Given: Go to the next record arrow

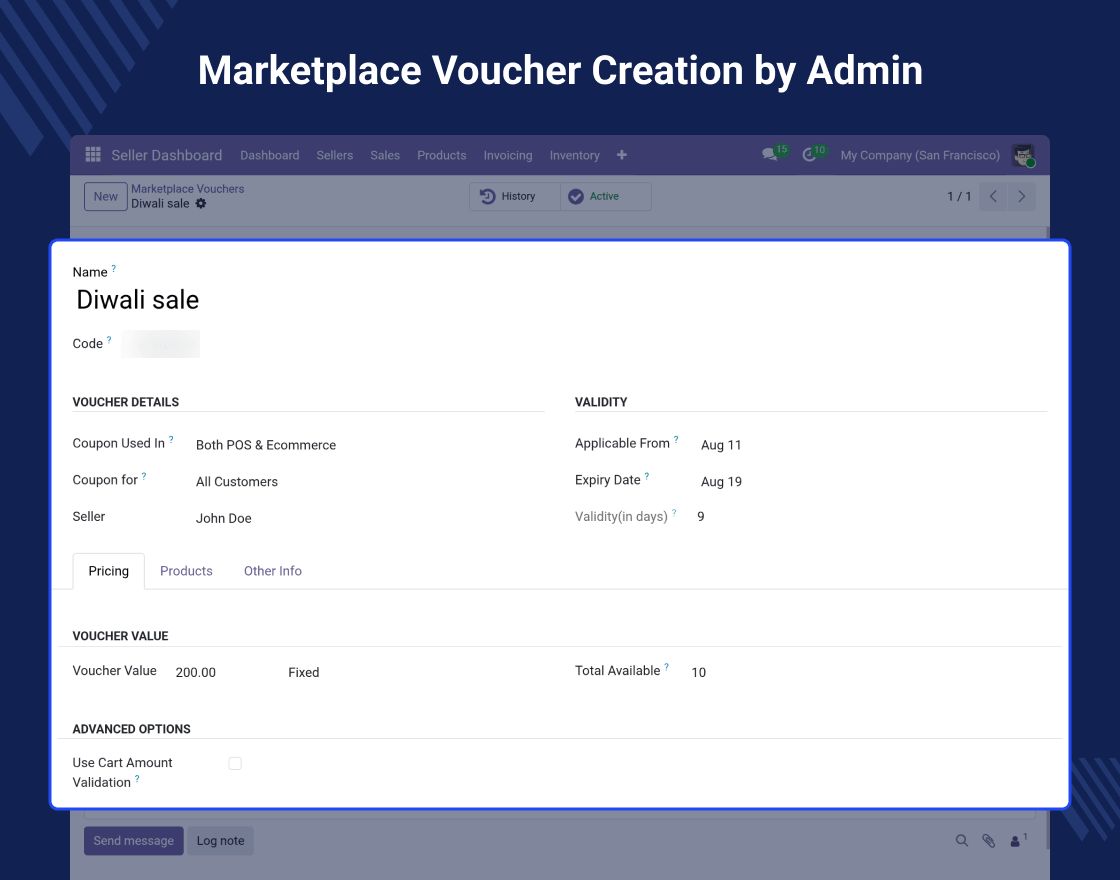Looking at the screenshot, I should pyautogui.click(x=1021, y=196).
